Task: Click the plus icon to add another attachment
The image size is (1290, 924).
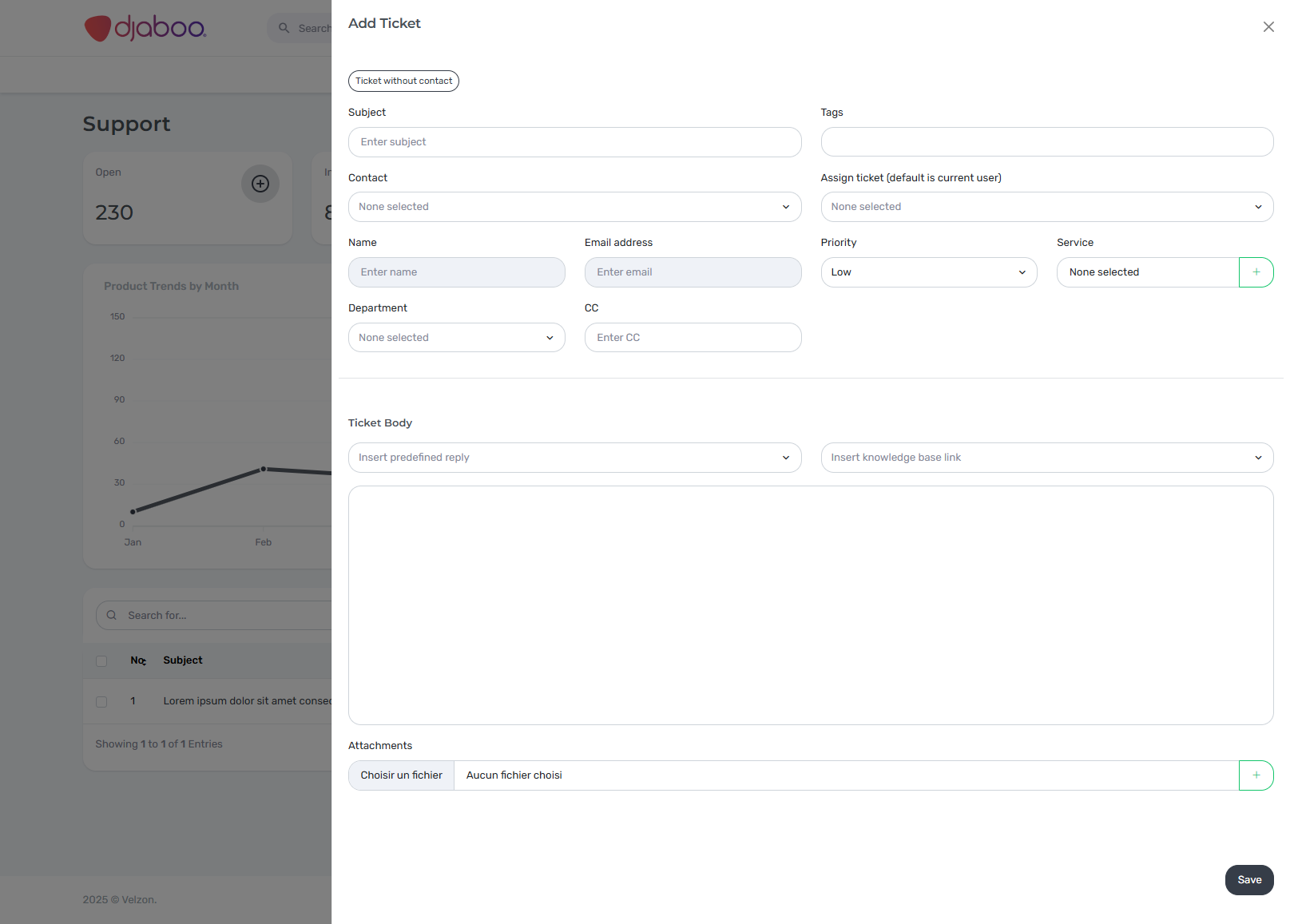Action: 1256,775
